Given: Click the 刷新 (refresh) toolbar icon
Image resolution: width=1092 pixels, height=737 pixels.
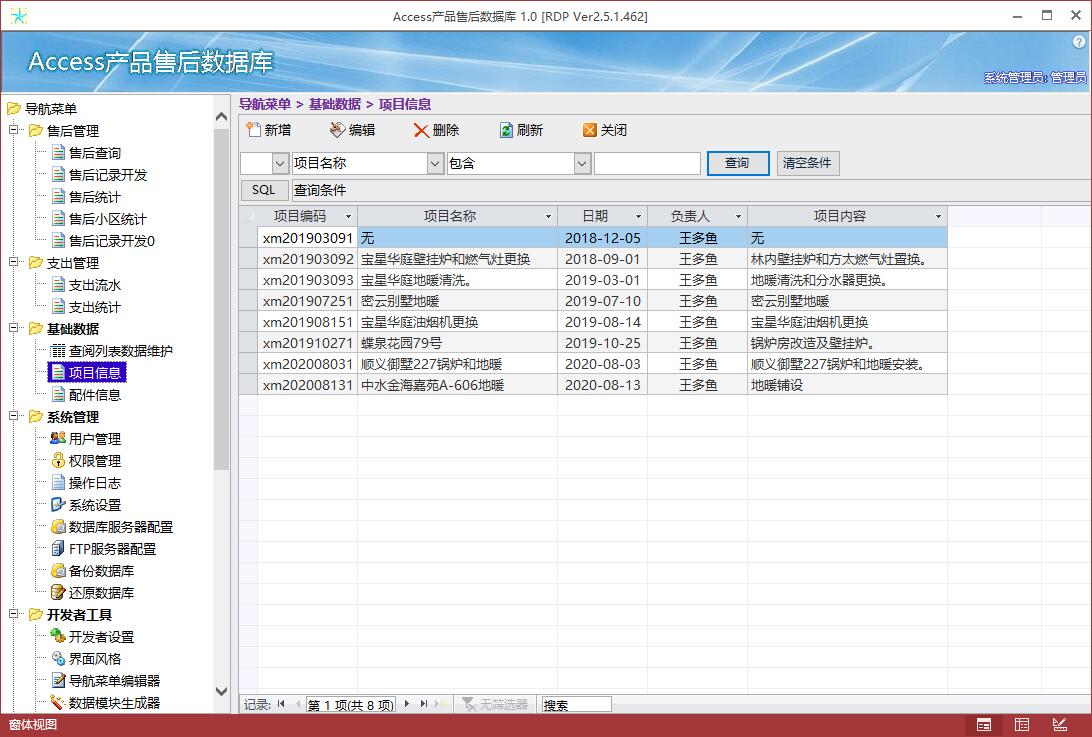Looking at the screenshot, I should [506, 130].
